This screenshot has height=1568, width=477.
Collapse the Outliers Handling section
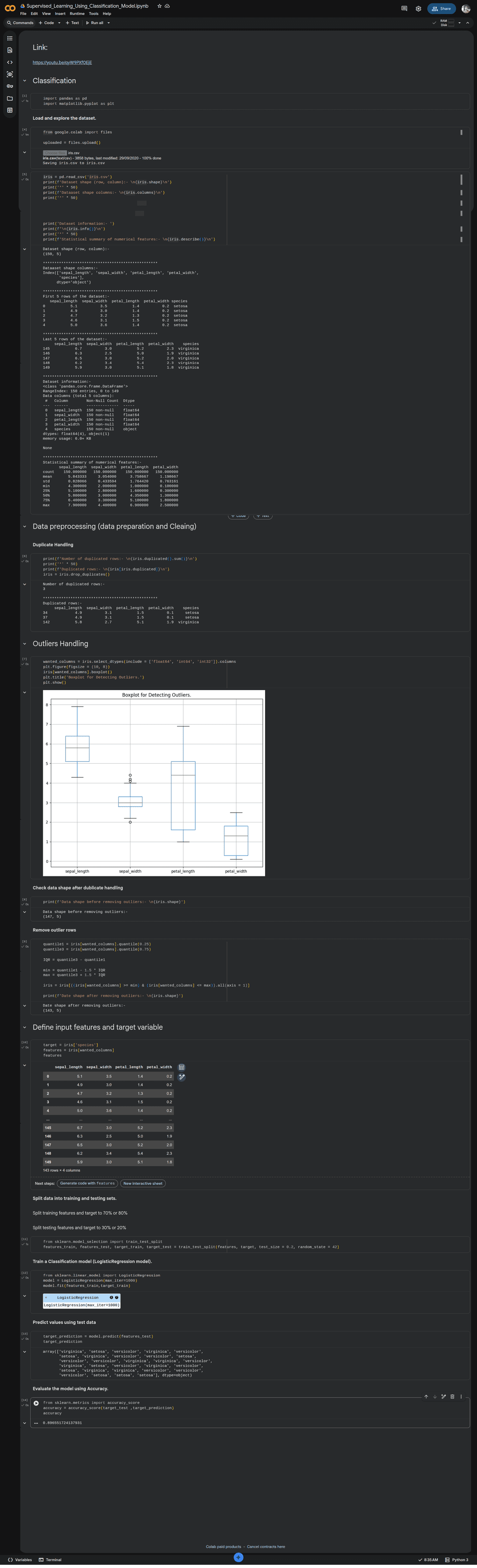tap(24, 644)
